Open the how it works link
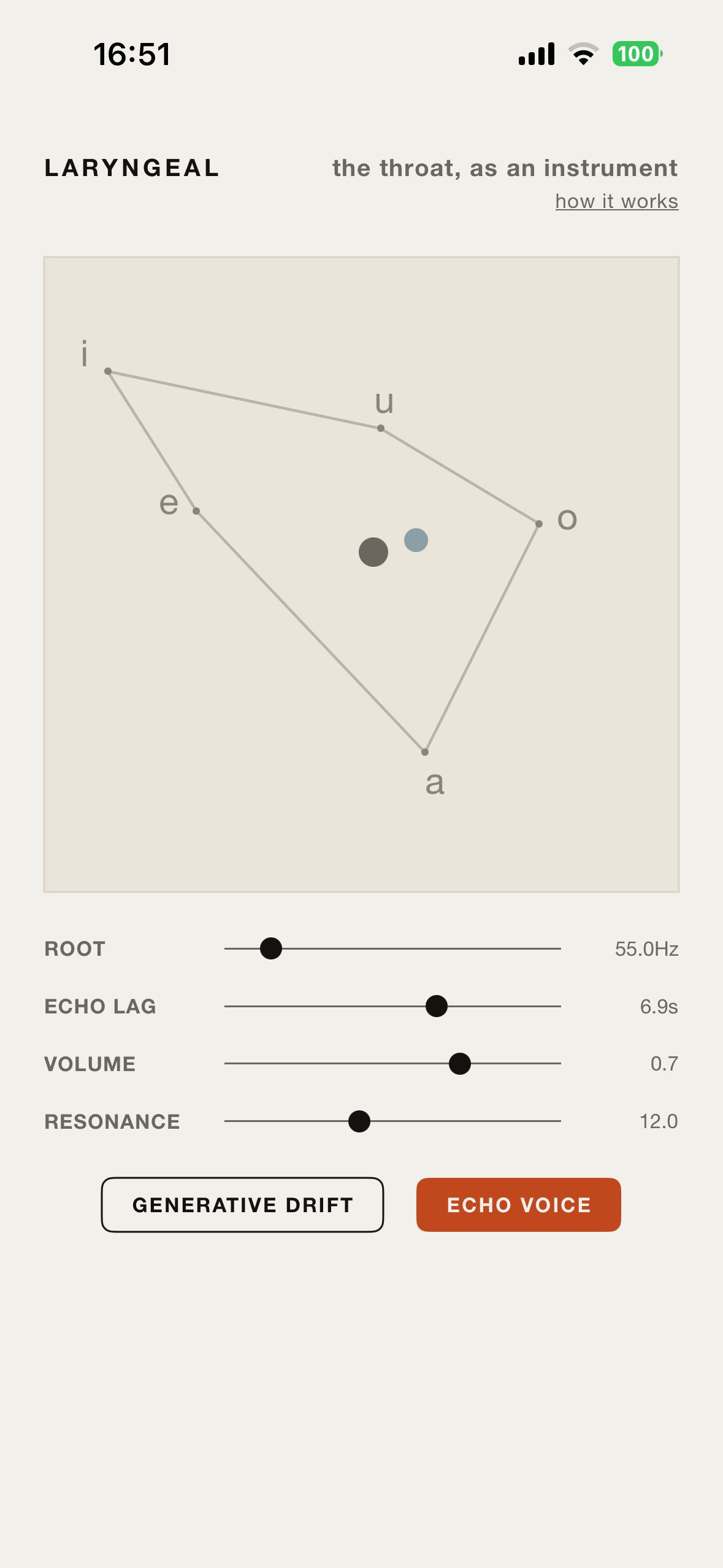The image size is (723, 1568). [616, 201]
